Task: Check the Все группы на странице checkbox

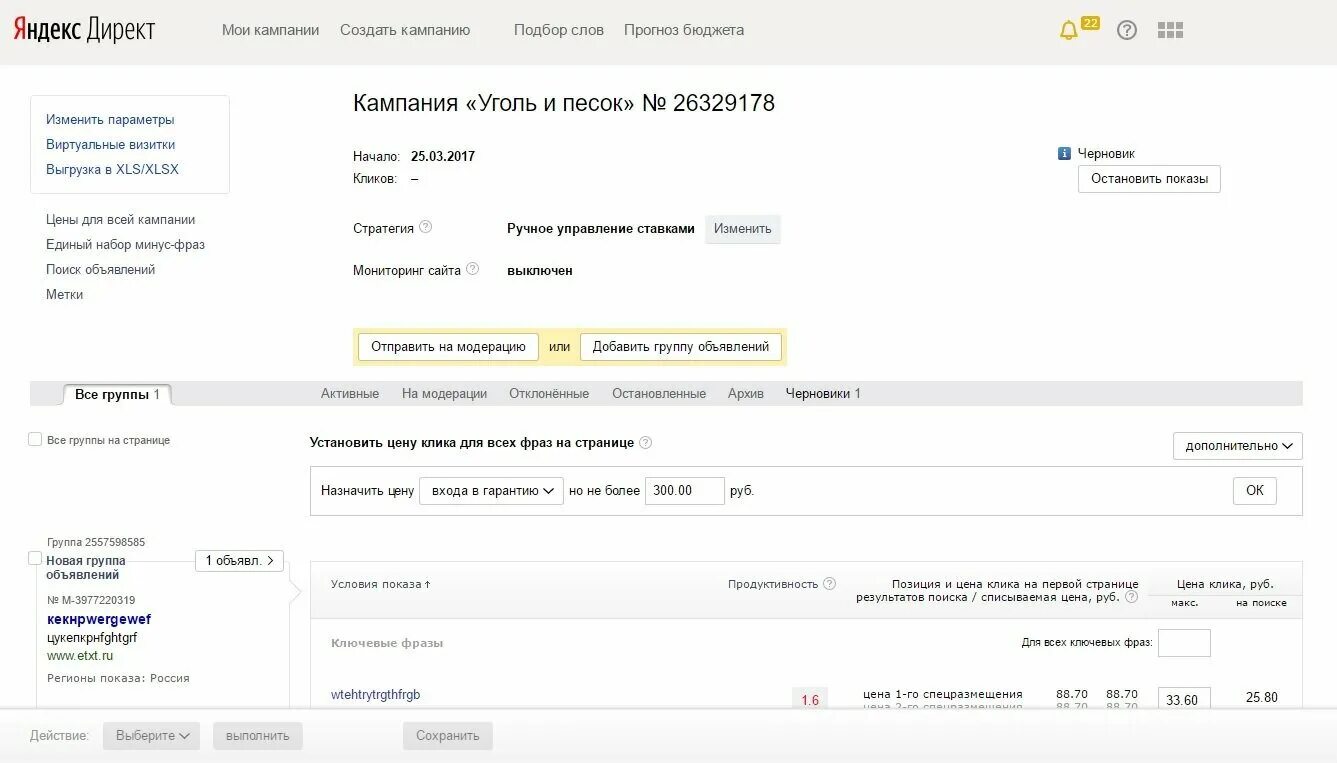Action: point(33,439)
